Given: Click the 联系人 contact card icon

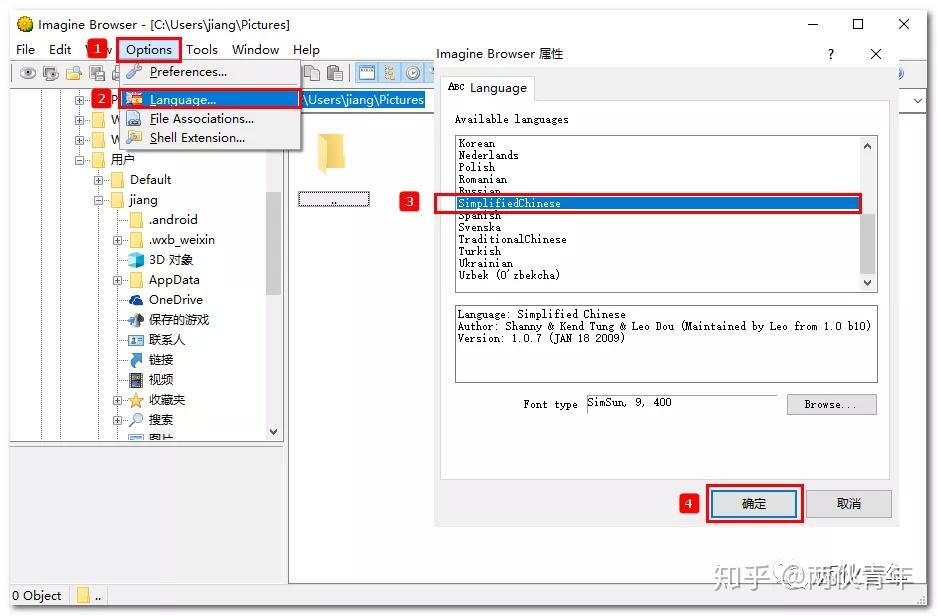Looking at the screenshot, I should pyautogui.click(x=136, y=340).
